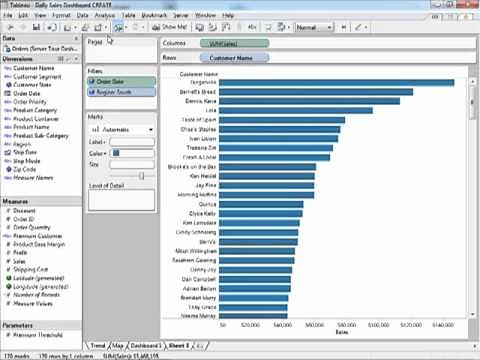Click the Fix Axes pin icon
Image resolution: width=480 pixels, height=360 pixels.
click(344, 27)
